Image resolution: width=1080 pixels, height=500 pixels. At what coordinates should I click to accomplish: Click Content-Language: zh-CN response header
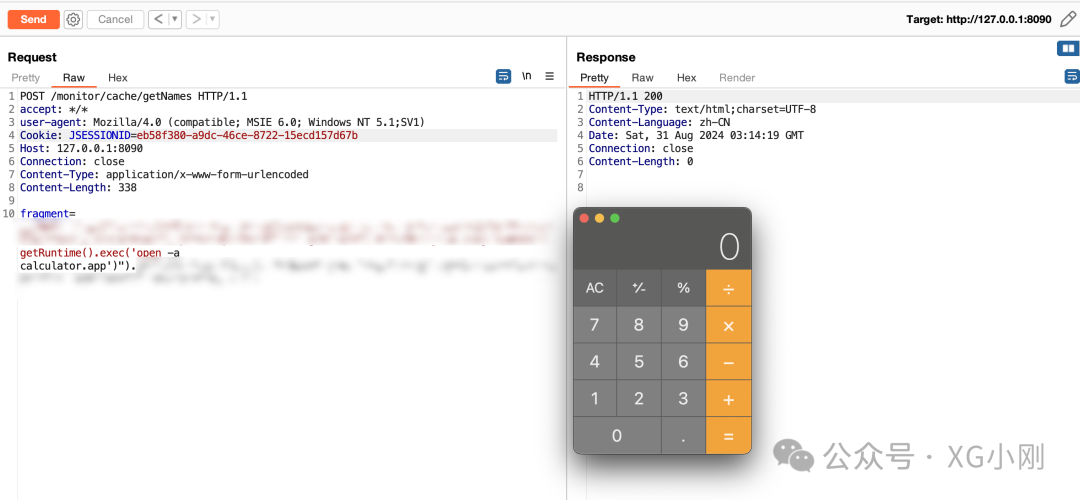(x=659, y=123)
